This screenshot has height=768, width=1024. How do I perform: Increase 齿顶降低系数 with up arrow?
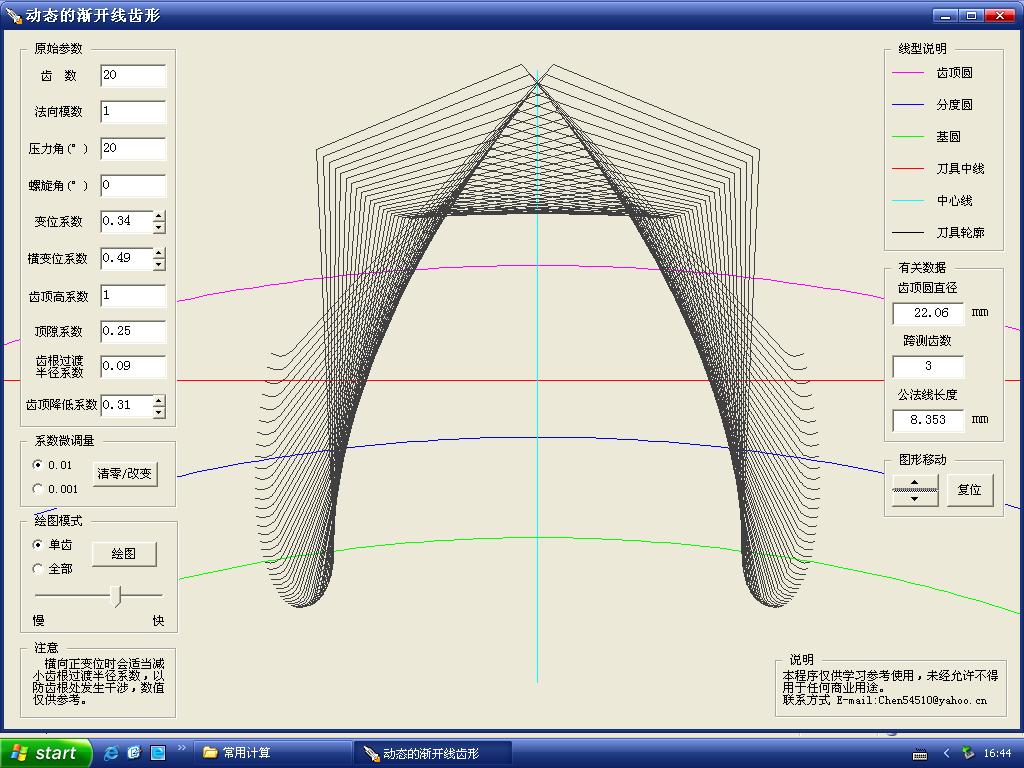point(159,400)
